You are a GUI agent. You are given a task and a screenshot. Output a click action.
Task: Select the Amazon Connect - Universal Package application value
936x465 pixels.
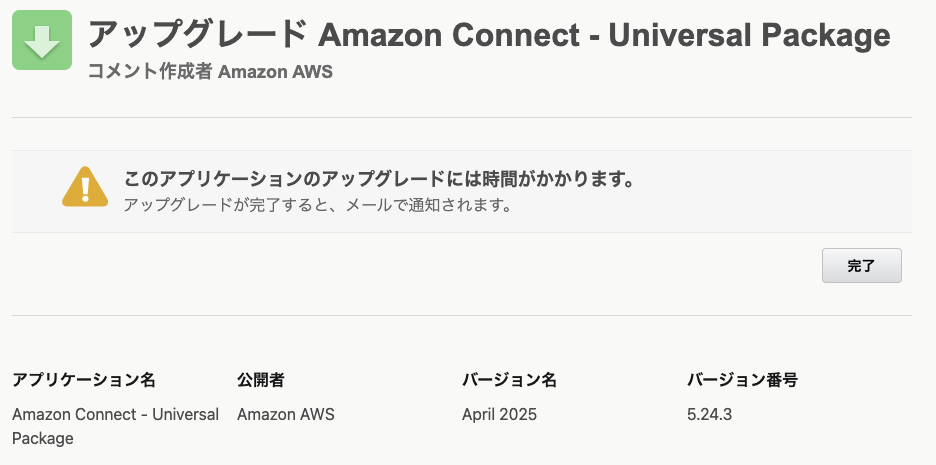tap(115, 426)
